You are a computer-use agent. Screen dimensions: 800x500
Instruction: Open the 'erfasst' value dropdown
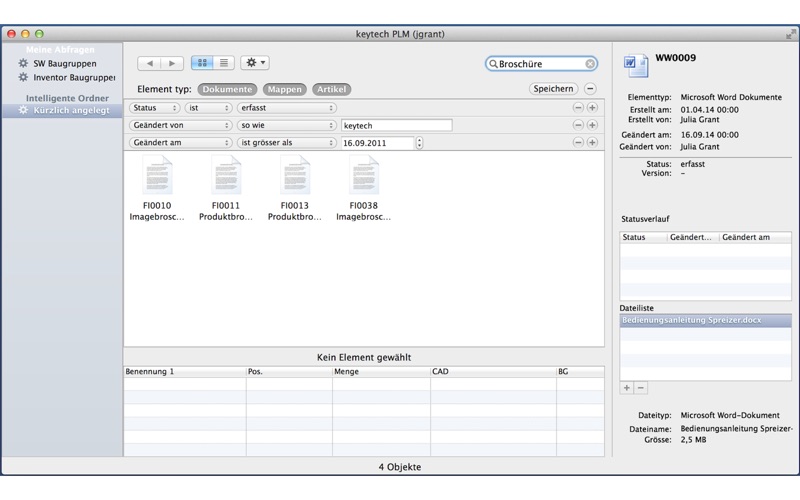pyautogui.click(x=287, y=108)
